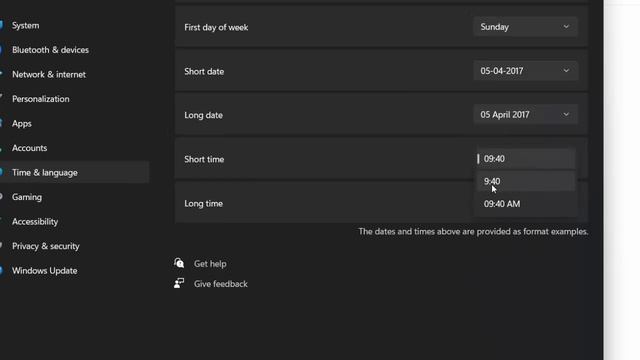Click the format examples note text

pyautogui.click(x=473, y=231)
